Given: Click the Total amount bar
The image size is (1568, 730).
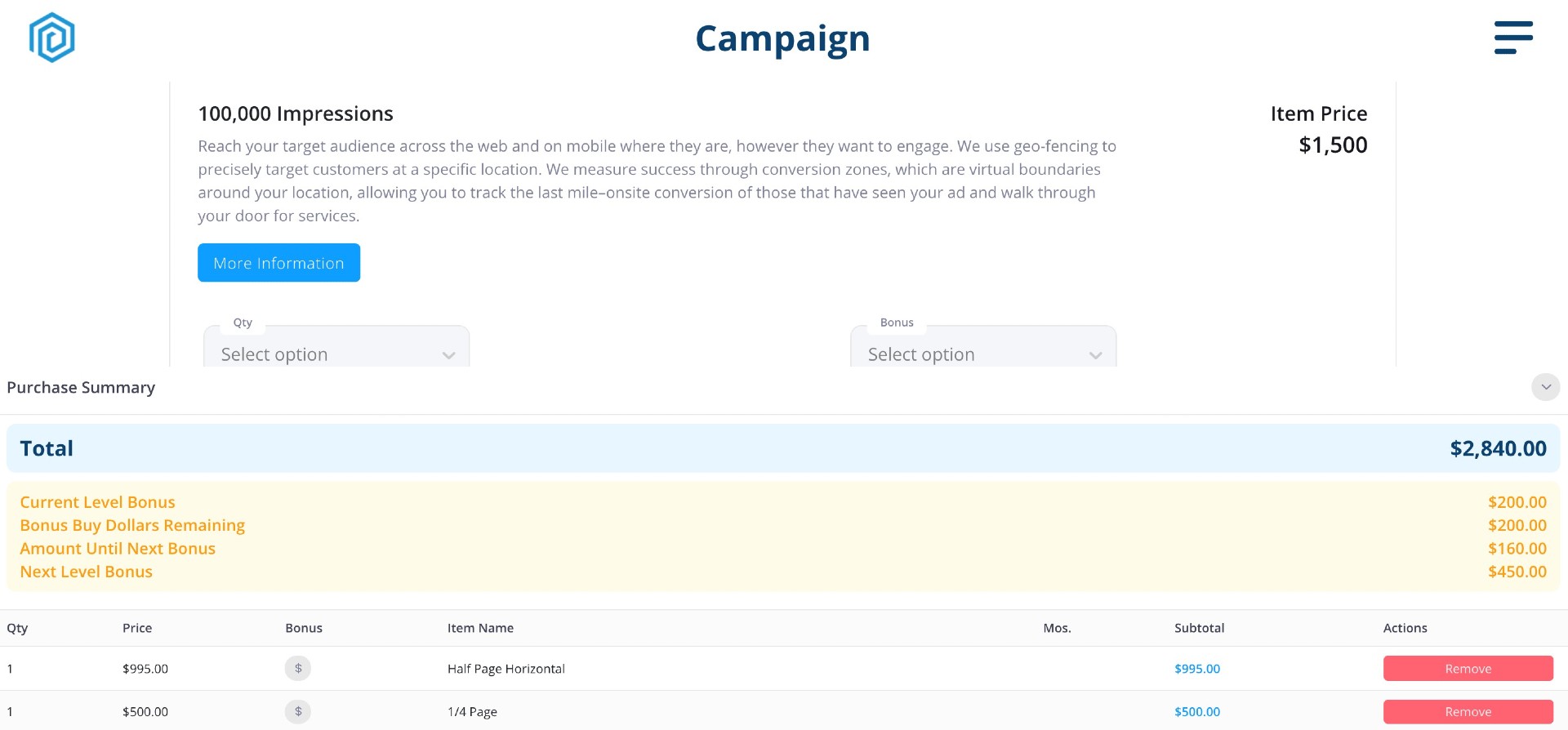Looking at the screenshot, I should pyautogui.click(x=782, y=448).
